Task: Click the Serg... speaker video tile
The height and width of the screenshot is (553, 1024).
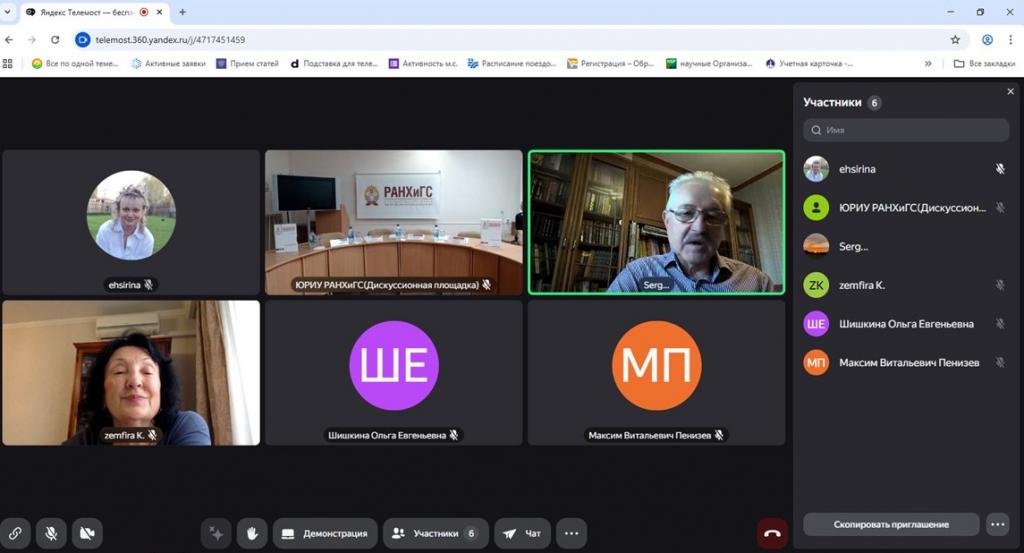Action: [656, 222]
